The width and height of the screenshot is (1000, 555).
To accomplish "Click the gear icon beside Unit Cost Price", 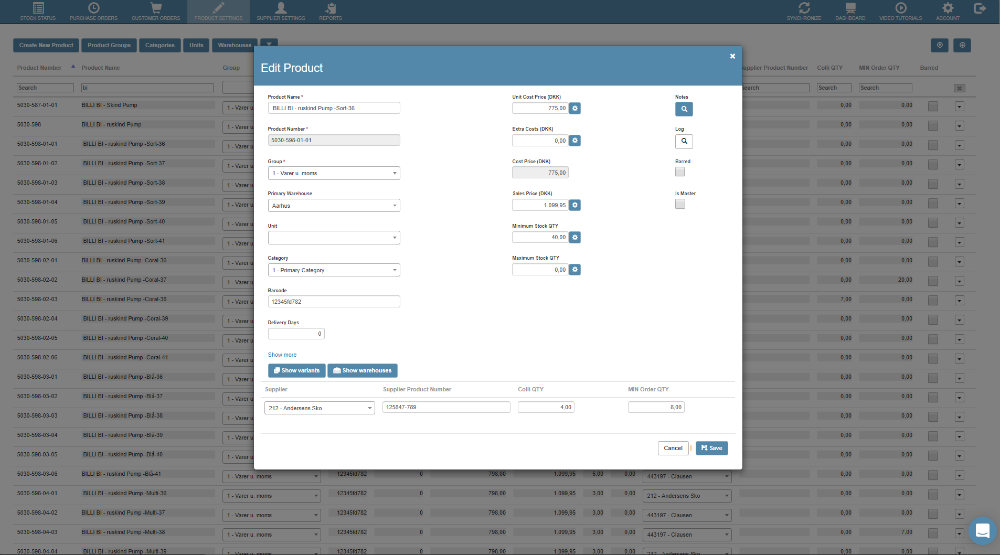I will coord(575,108).
